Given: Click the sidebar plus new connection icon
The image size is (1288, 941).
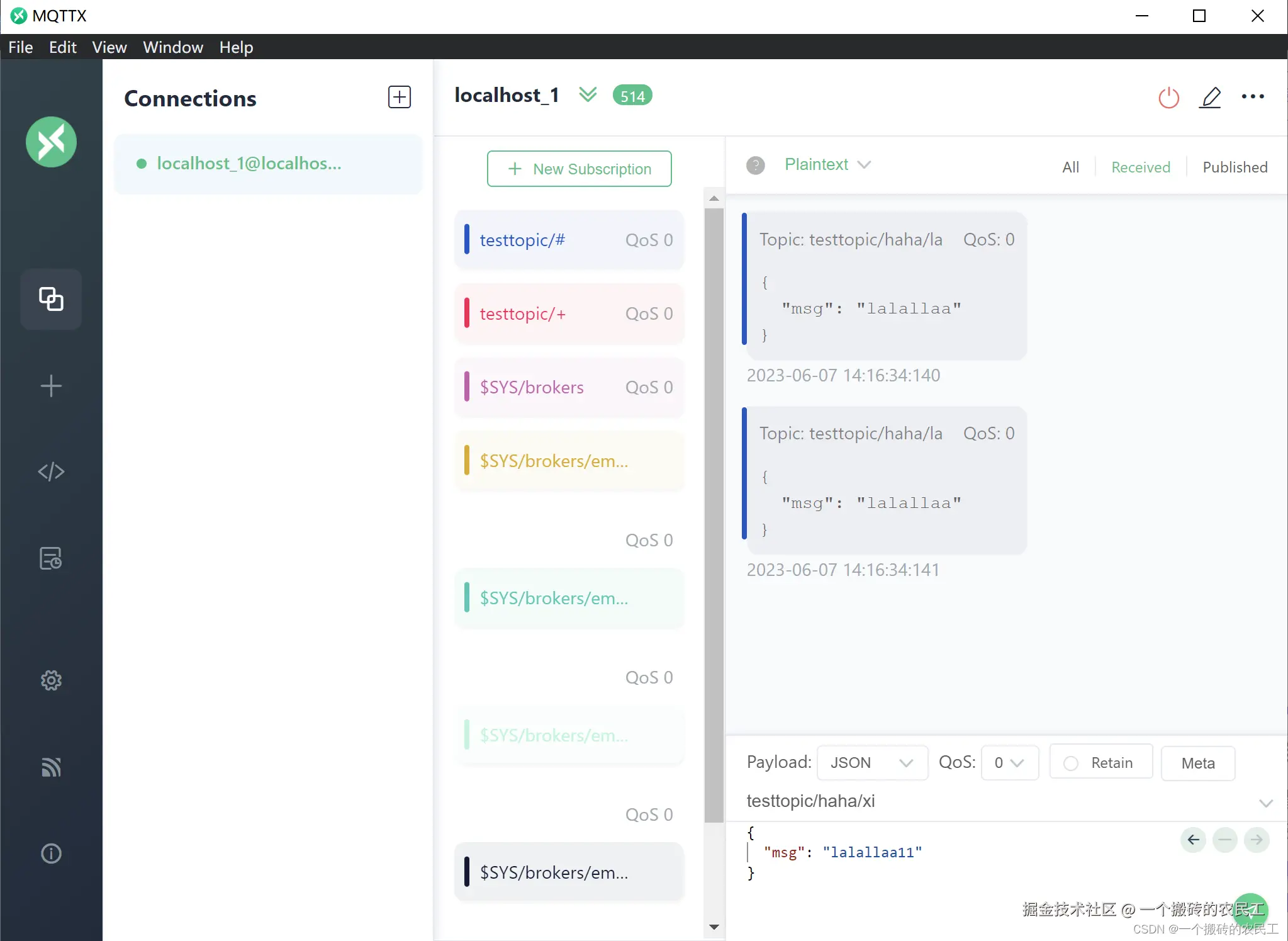Looking at the screenshot, I should coord(51,386).
